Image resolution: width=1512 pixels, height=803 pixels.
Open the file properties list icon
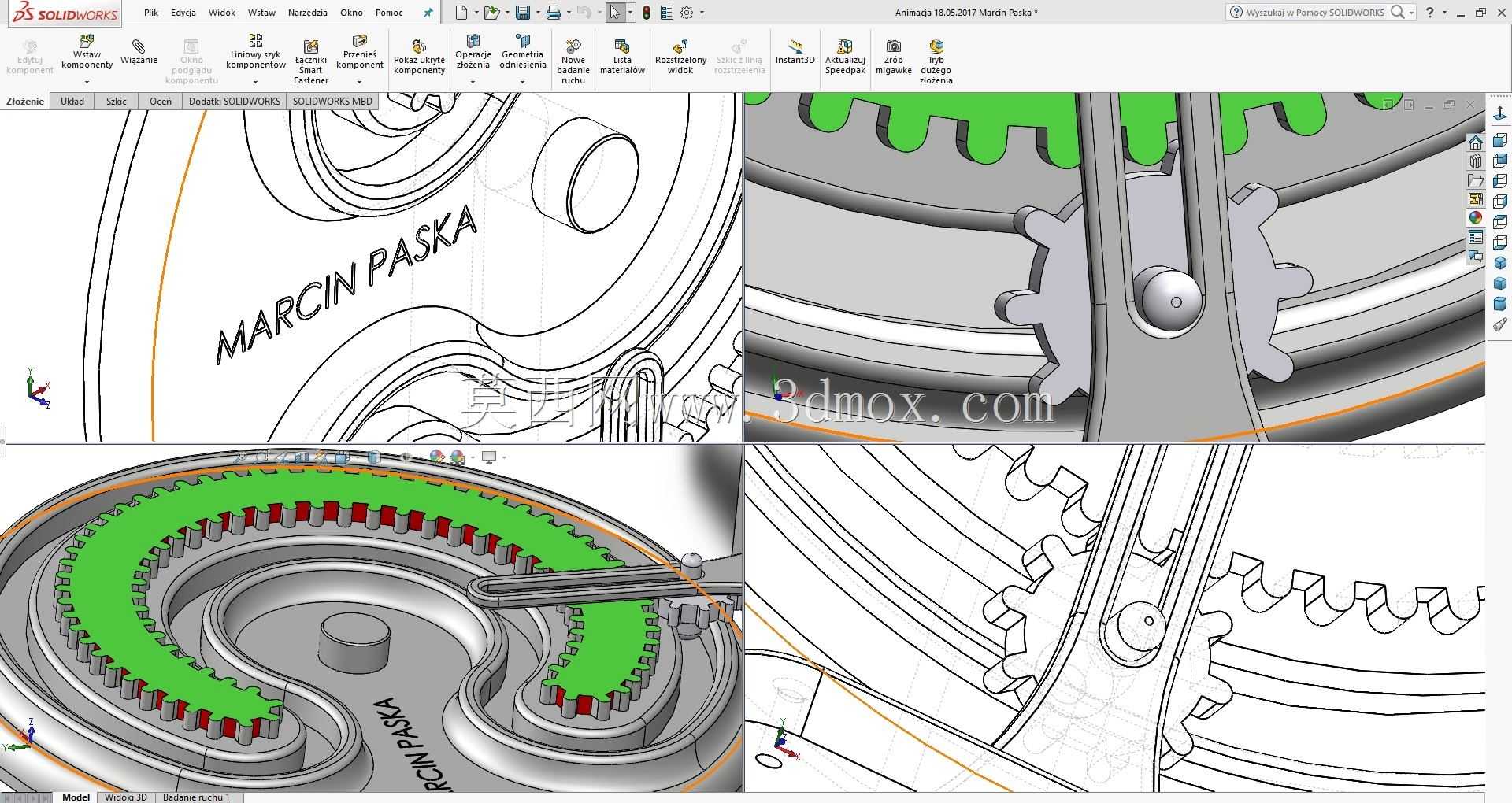tap(667, 13)
